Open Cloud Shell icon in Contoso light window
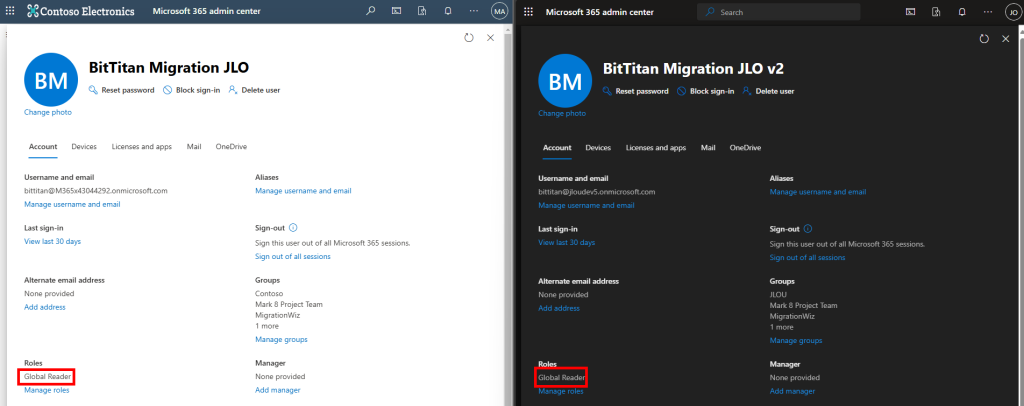1024x406 pixels. [x=396, y=11]
